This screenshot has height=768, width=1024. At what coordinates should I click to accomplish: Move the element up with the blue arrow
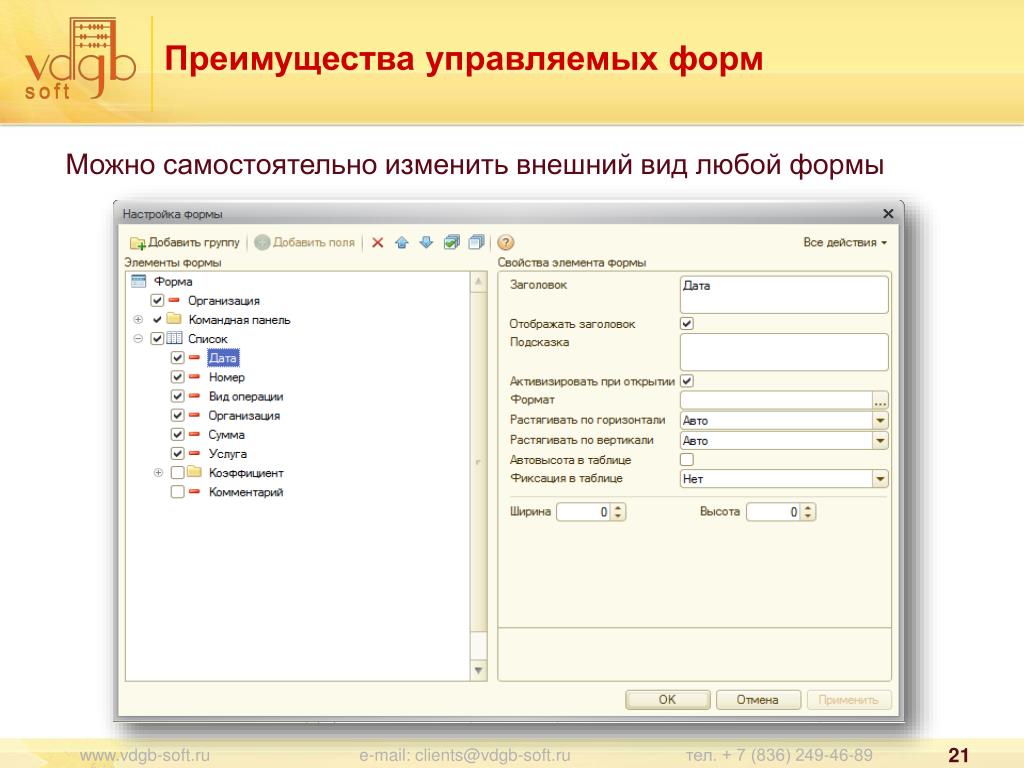click(x=402, y=242)
